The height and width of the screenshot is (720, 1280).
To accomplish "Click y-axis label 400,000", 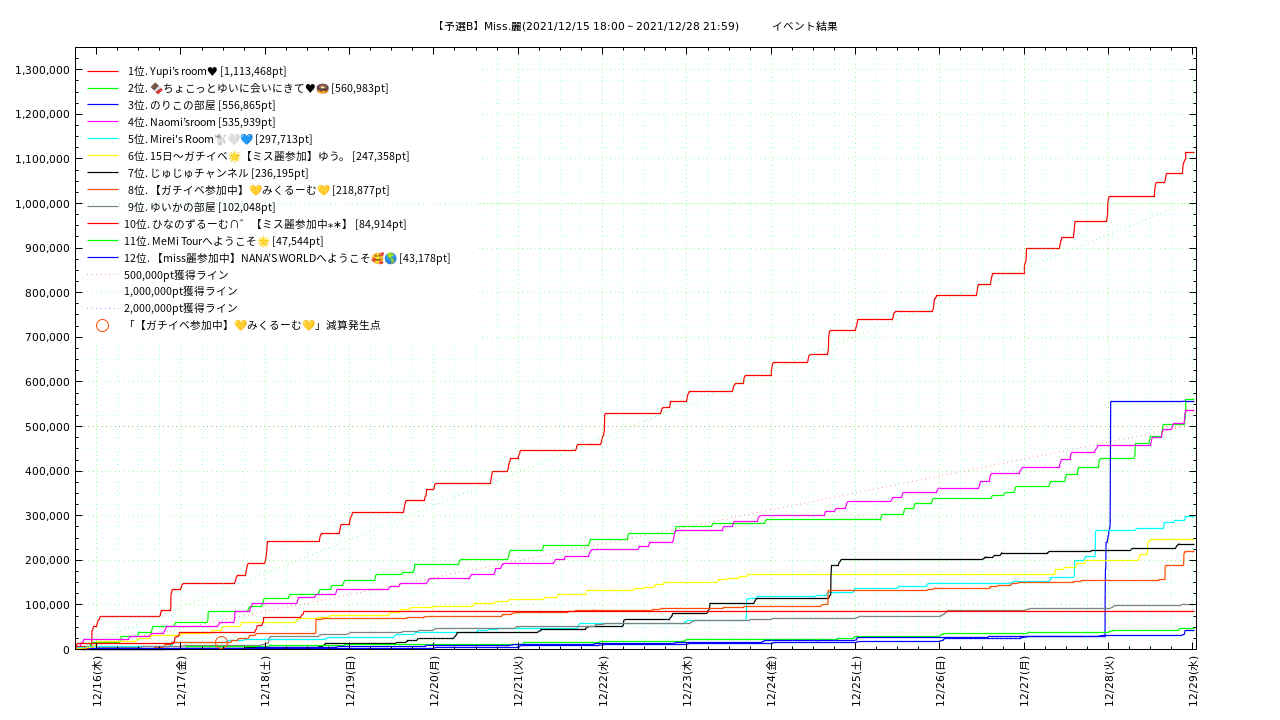I will point(48,471).
